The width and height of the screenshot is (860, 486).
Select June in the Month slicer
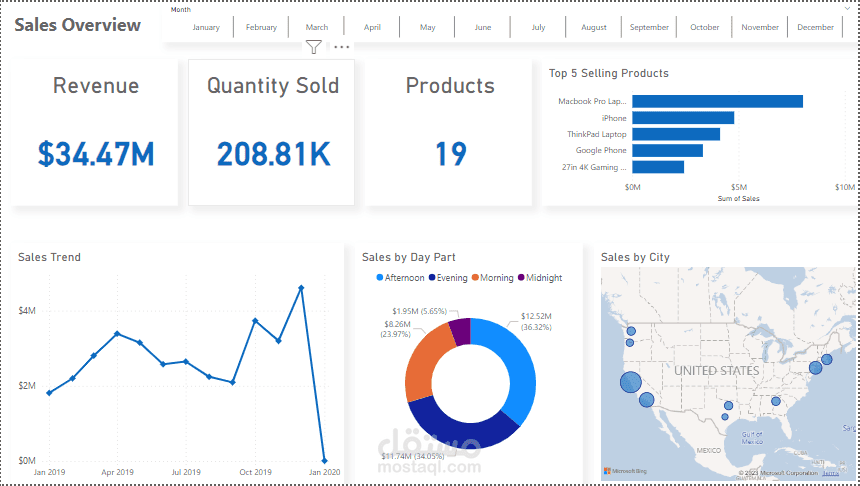pos(483,27)
